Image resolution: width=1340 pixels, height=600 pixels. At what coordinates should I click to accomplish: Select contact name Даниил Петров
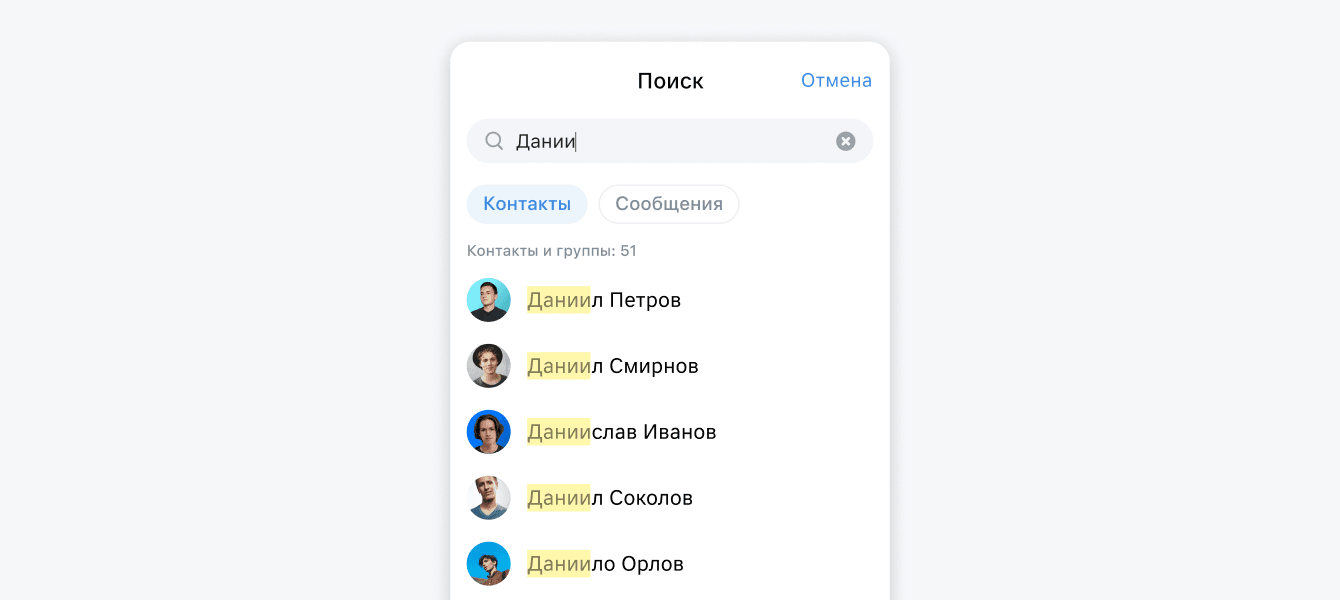[x=604, y=300]
